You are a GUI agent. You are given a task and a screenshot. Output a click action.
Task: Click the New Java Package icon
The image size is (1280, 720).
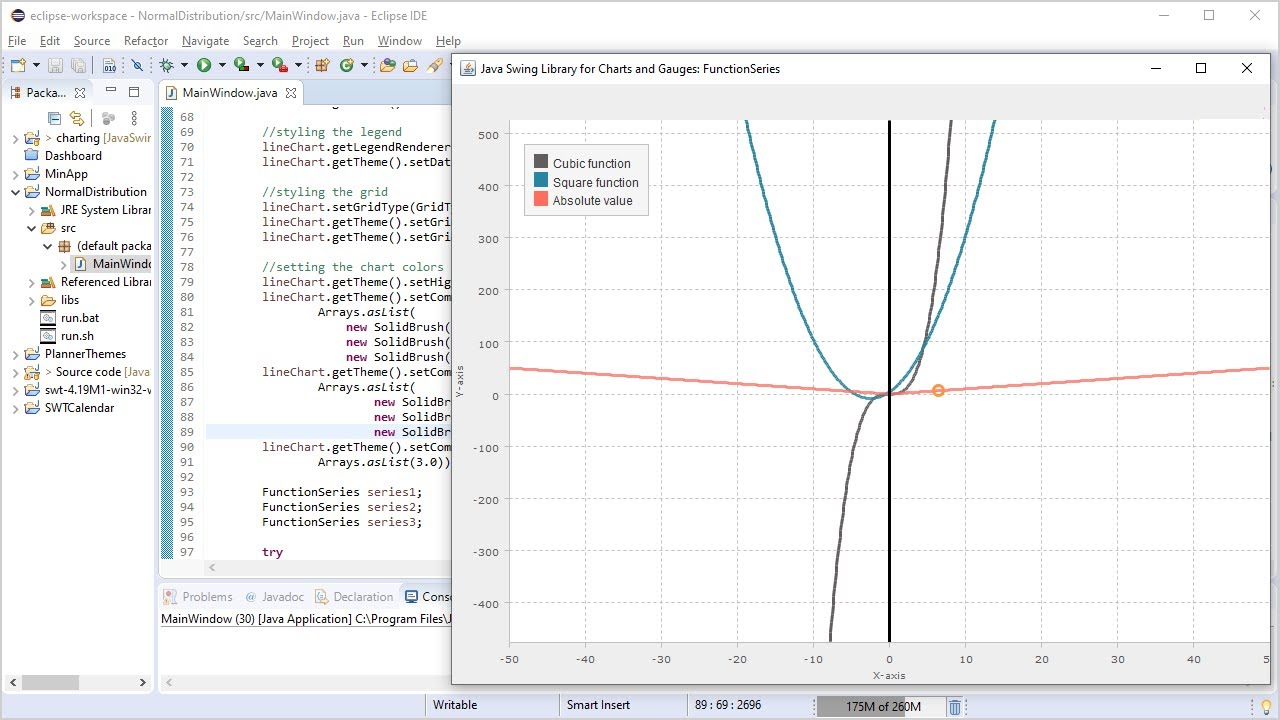pos(322,65)
